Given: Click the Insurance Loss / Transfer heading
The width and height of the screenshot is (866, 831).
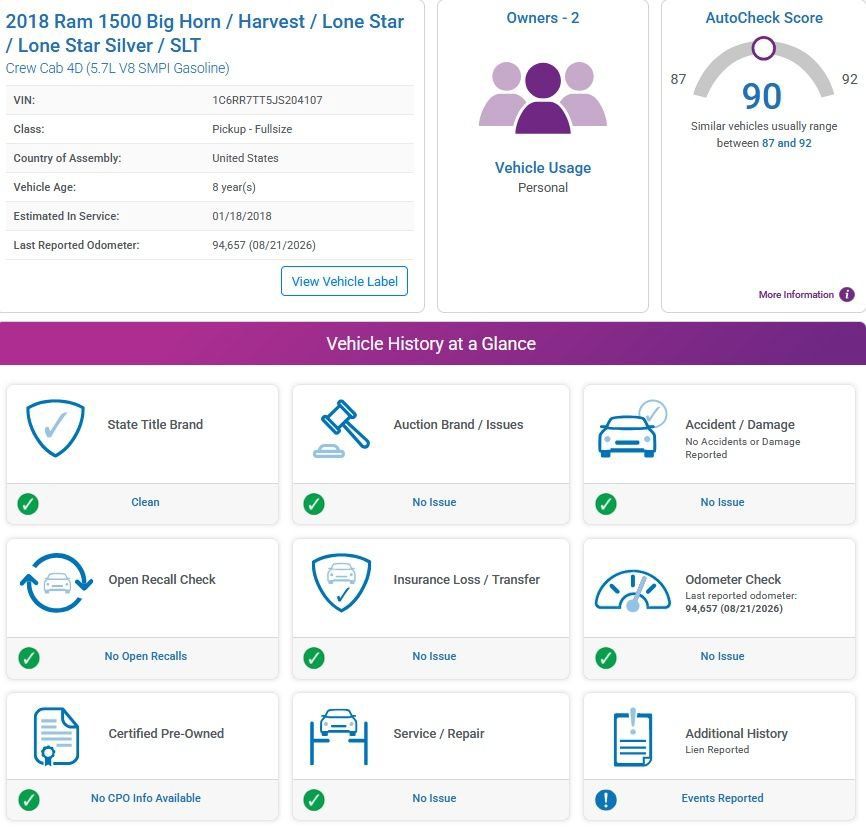Looking at the screenshot, I should pyautogui.click(x=467, y=579).
